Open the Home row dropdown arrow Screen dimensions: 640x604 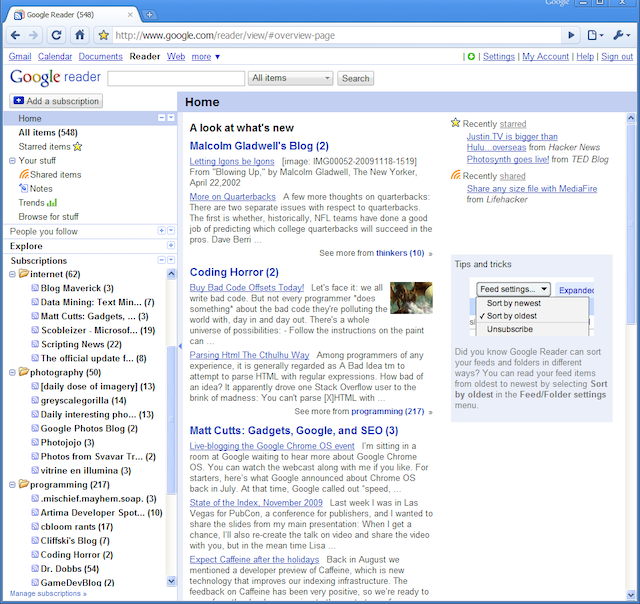pos(171,118)
